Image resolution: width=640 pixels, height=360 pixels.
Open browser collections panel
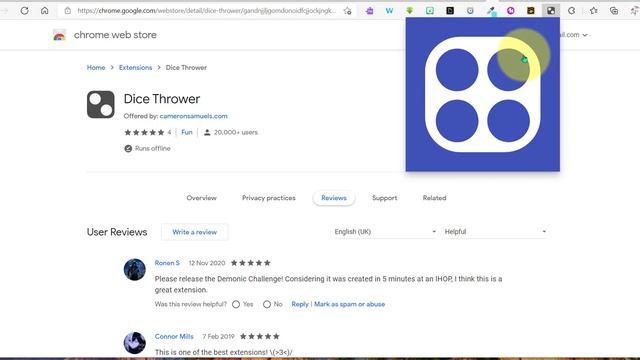(x=614, y=11)
